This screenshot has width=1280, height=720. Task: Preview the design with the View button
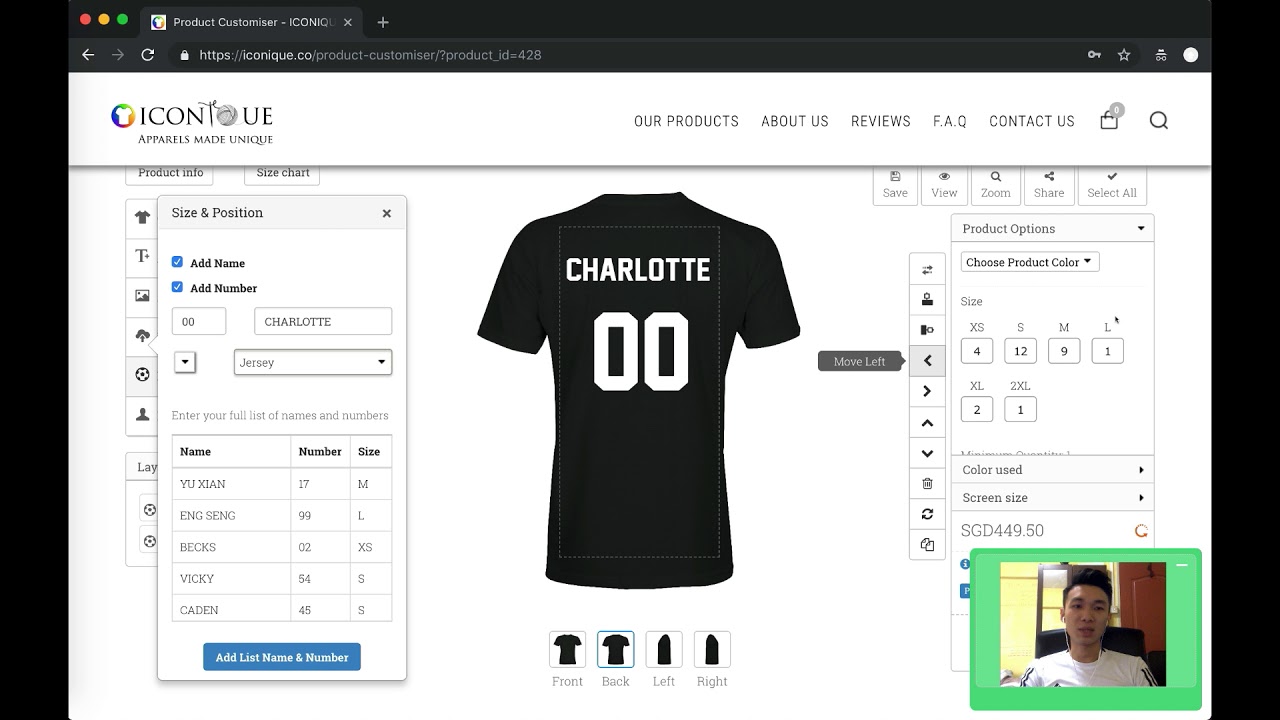(944, 184)
